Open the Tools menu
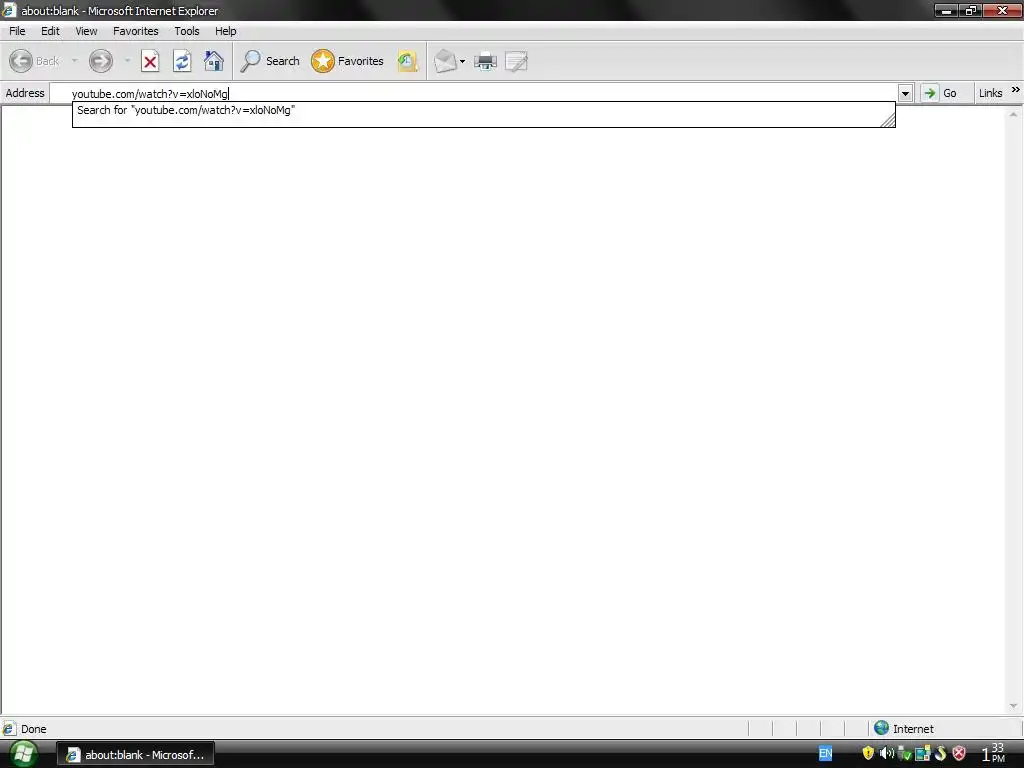Viewport: 1024px width, 768px height. [x=187, y=31]
